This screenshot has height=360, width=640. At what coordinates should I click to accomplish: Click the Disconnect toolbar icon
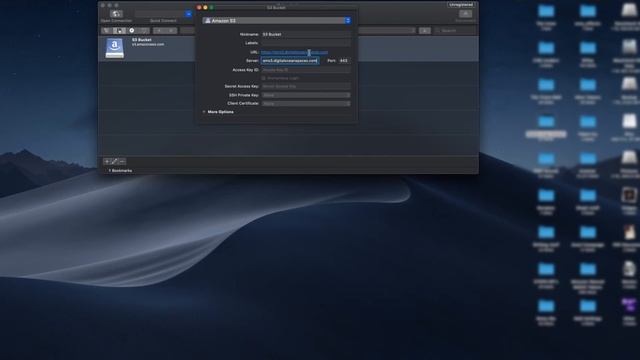pos(465,14)
